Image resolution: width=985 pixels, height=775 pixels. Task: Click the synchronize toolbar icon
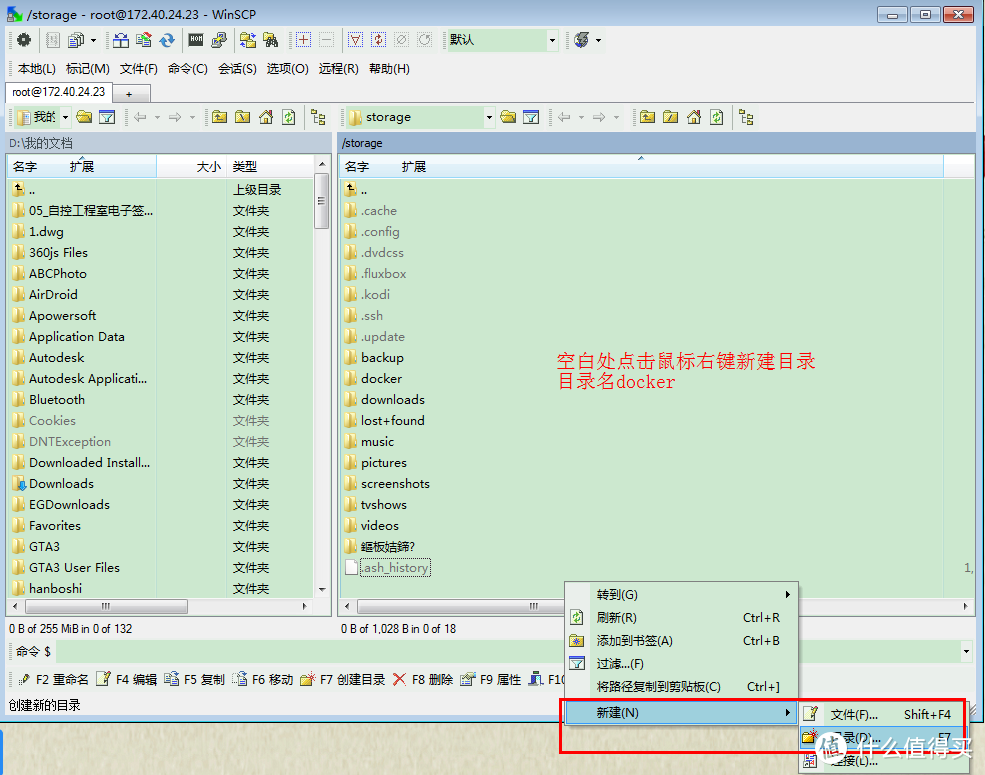[x=144, y=41]
